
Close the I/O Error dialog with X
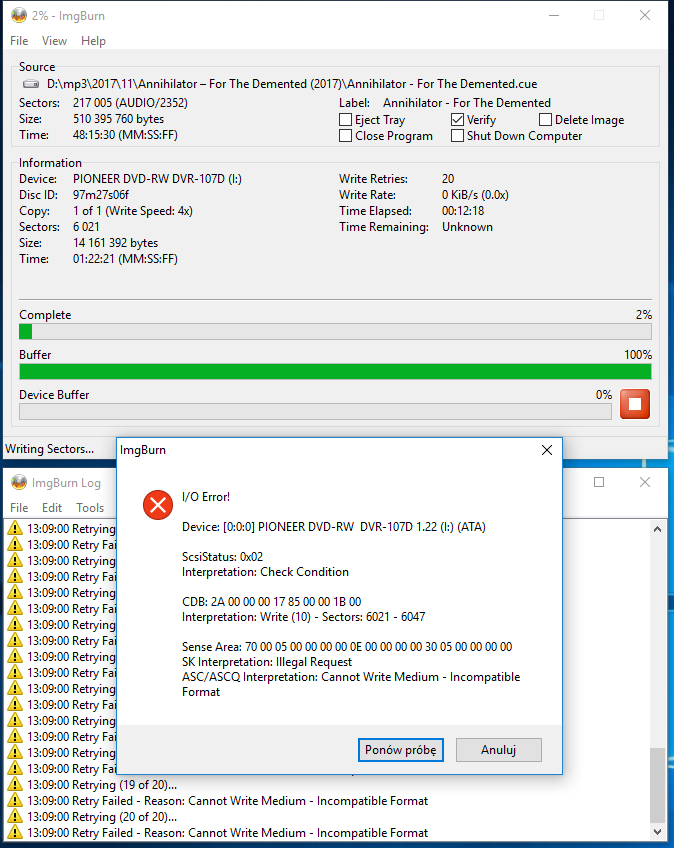click(x=547, y=450)
